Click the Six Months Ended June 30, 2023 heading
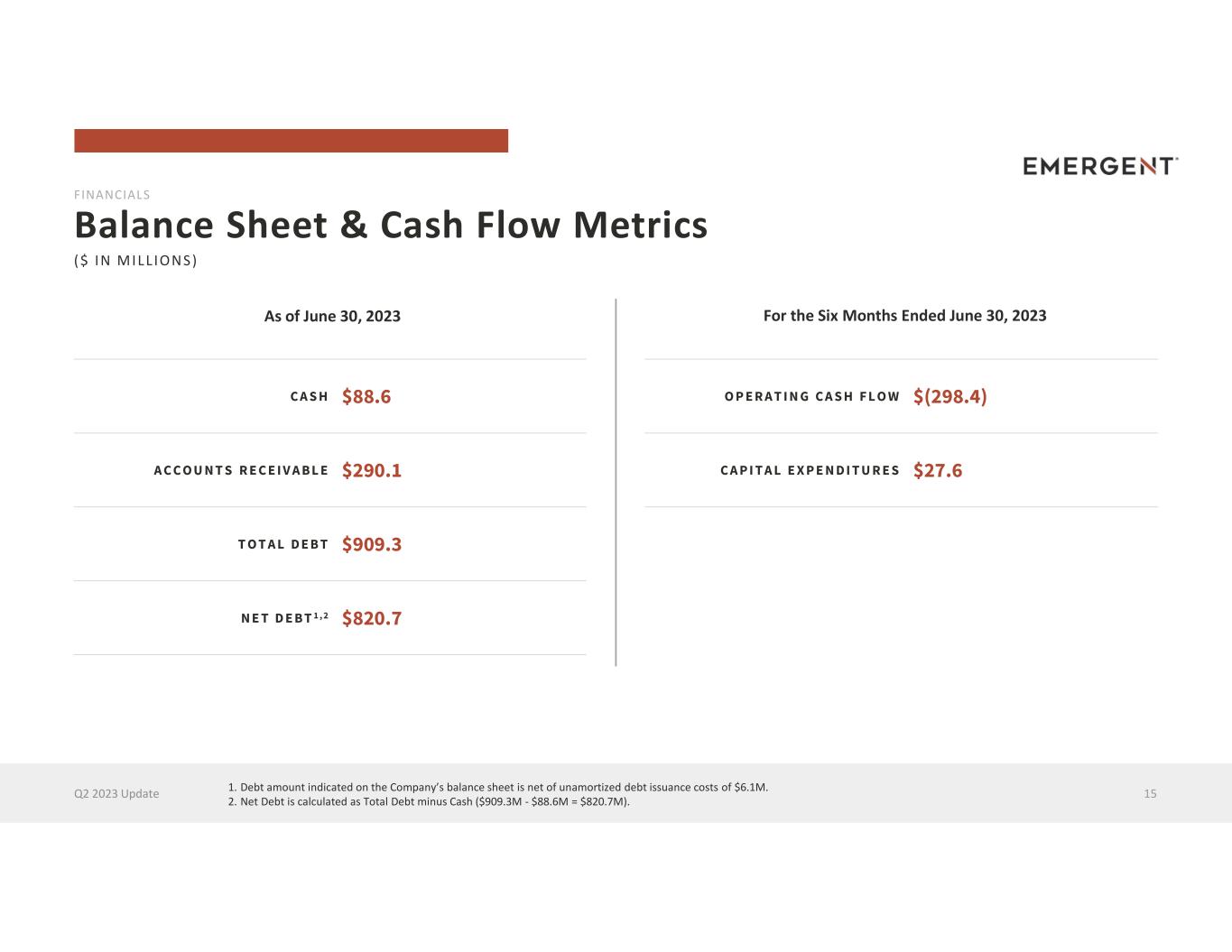The height and width of the screenshot is (952, 1232). tap(904, 315)
